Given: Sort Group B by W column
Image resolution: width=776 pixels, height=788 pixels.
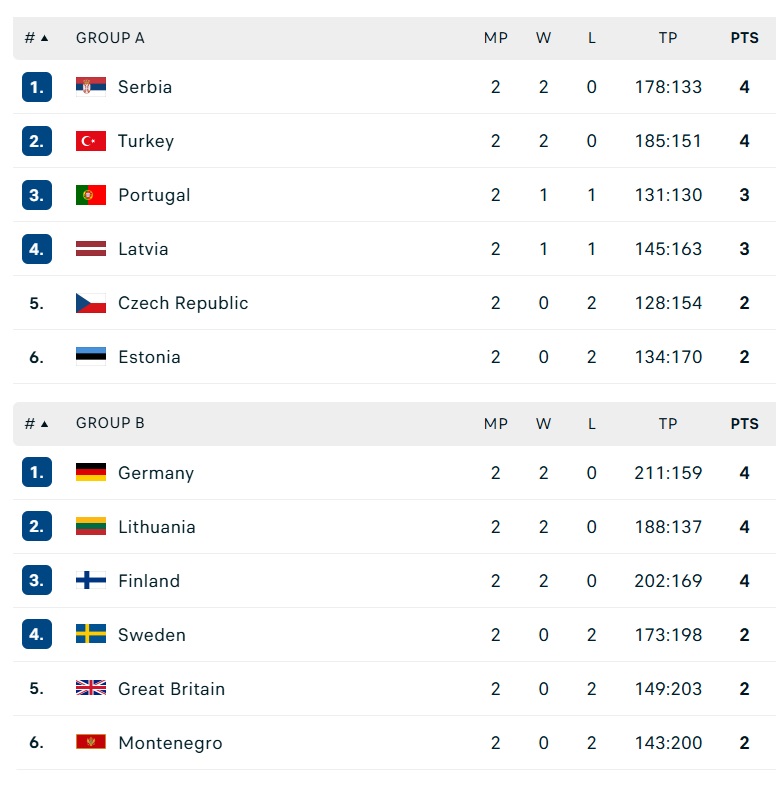Looking at the screenshot, I should point(543,424).
